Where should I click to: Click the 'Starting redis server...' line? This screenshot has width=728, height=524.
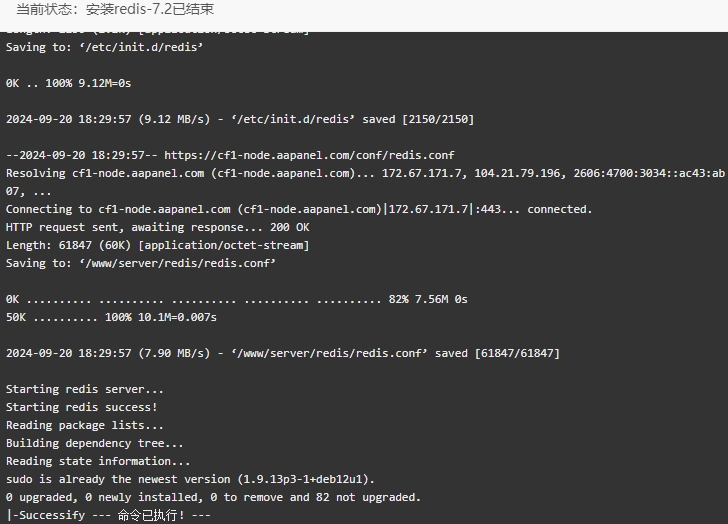84,389
